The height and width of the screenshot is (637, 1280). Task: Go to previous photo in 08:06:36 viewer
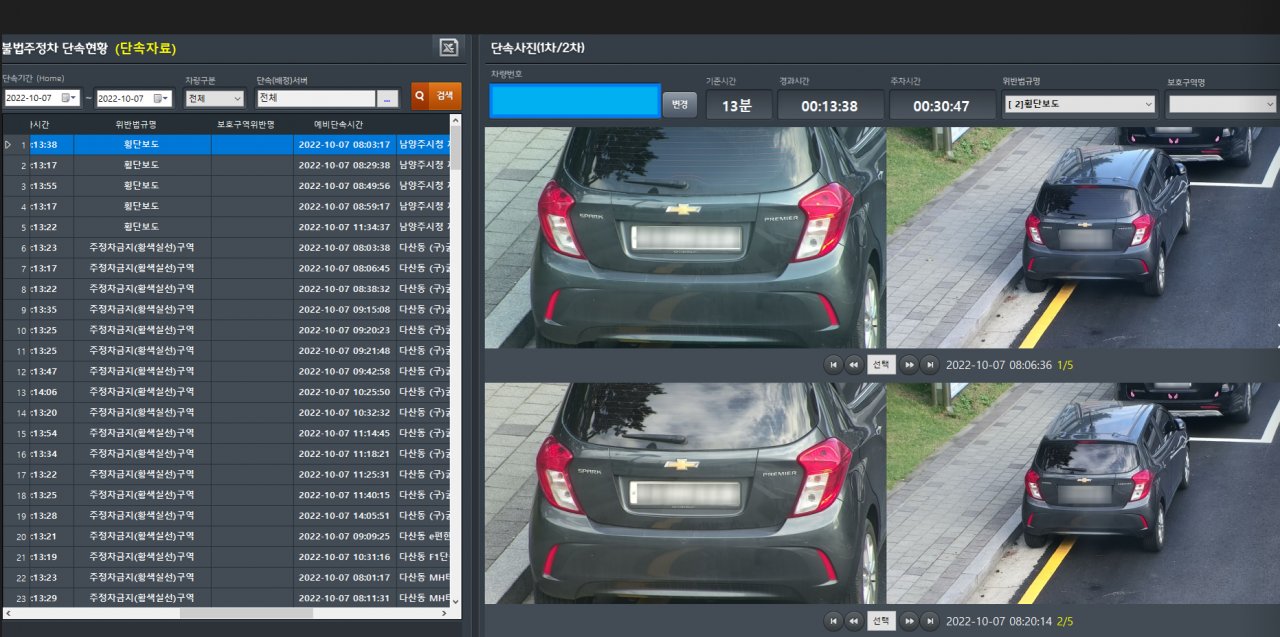[x=854, y=365]
